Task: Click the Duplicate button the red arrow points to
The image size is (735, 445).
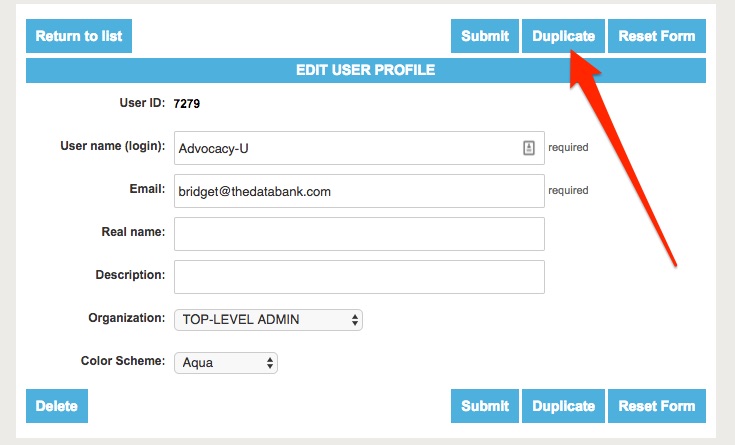Action: click(563, 36)
